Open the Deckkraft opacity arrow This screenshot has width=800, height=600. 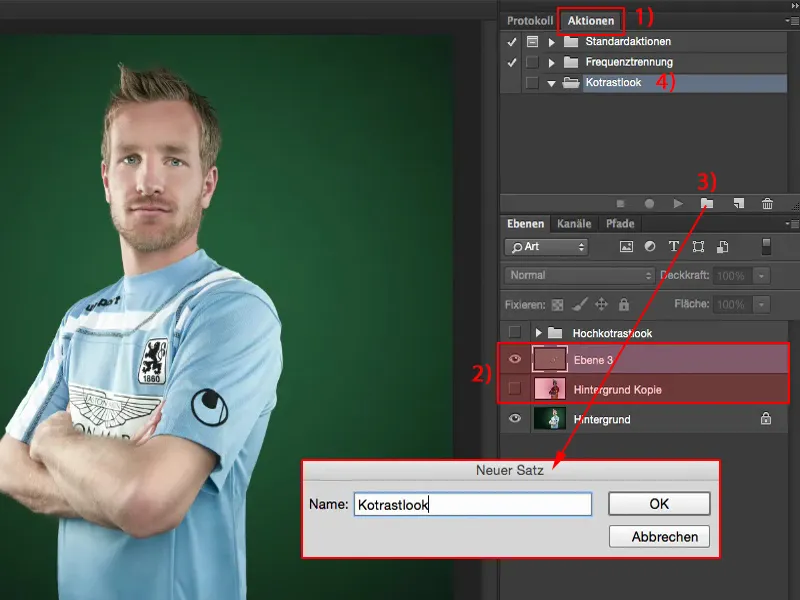coord(761,276)
